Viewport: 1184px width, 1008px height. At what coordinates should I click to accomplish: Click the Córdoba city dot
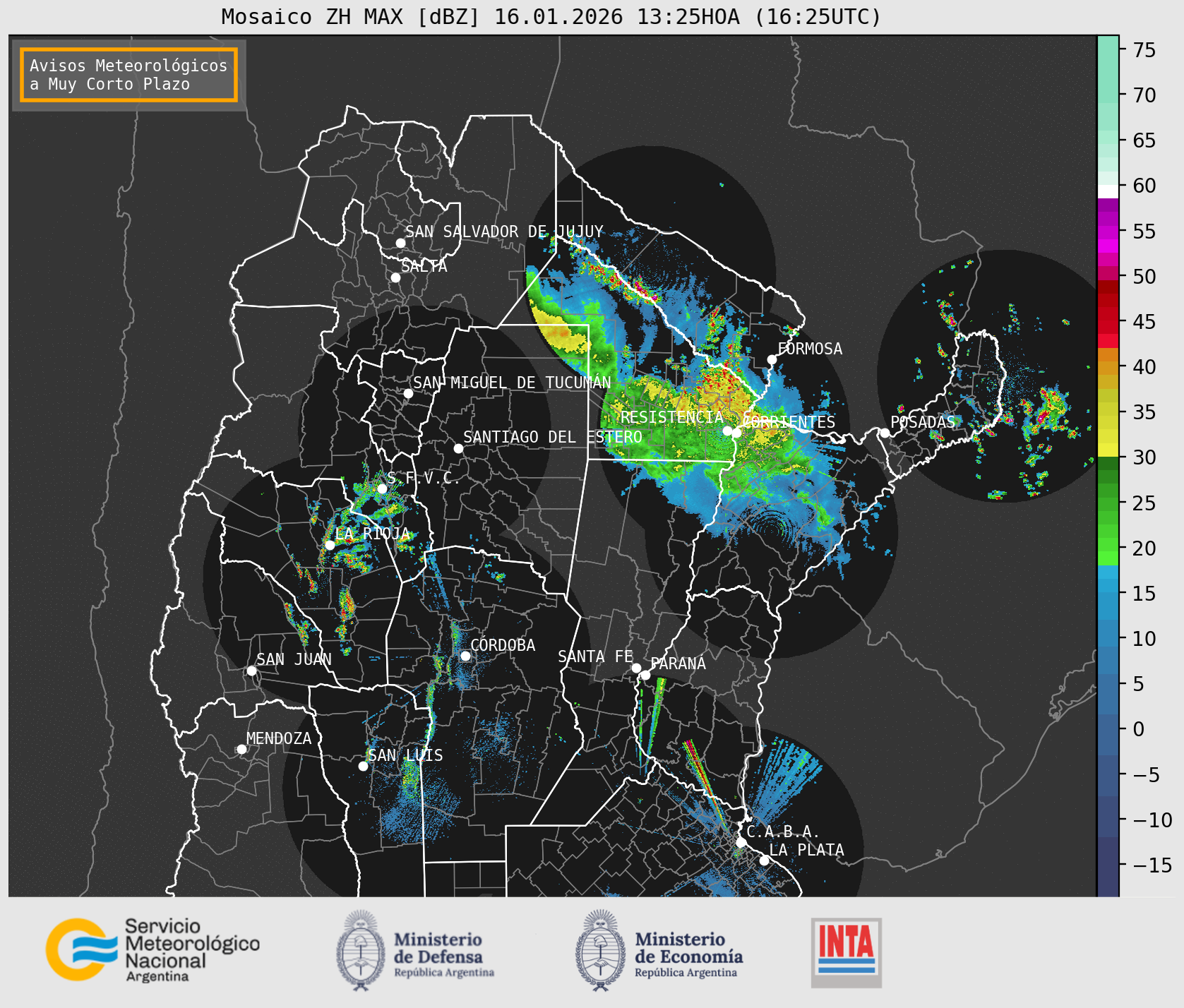[465, 656]
